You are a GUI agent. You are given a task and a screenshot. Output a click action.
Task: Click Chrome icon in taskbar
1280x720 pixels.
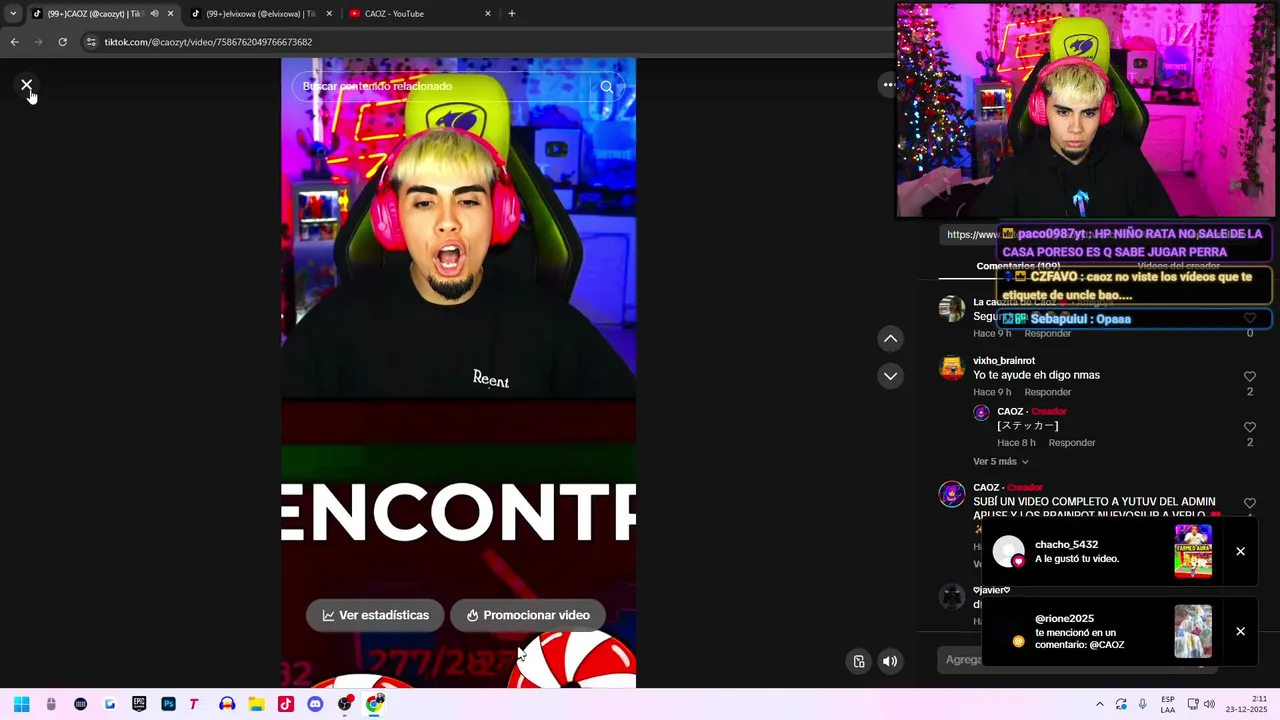pos(374,704)
